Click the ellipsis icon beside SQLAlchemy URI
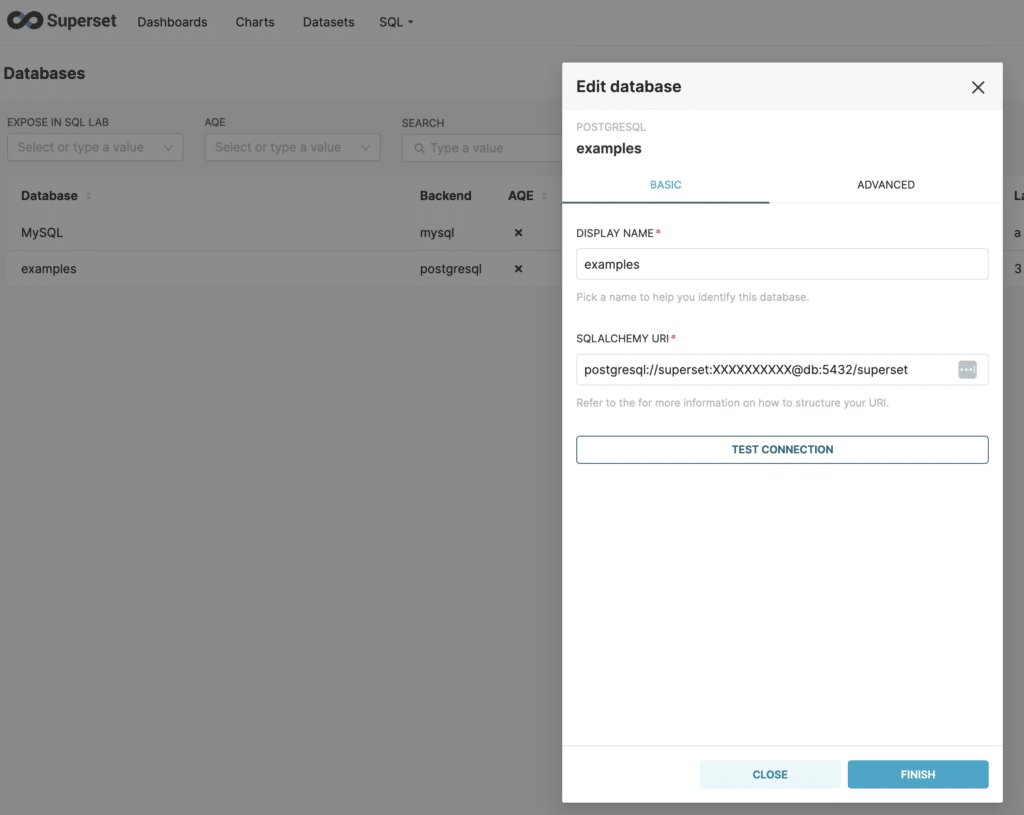1024x815 pixels. (x=967, y=369)
